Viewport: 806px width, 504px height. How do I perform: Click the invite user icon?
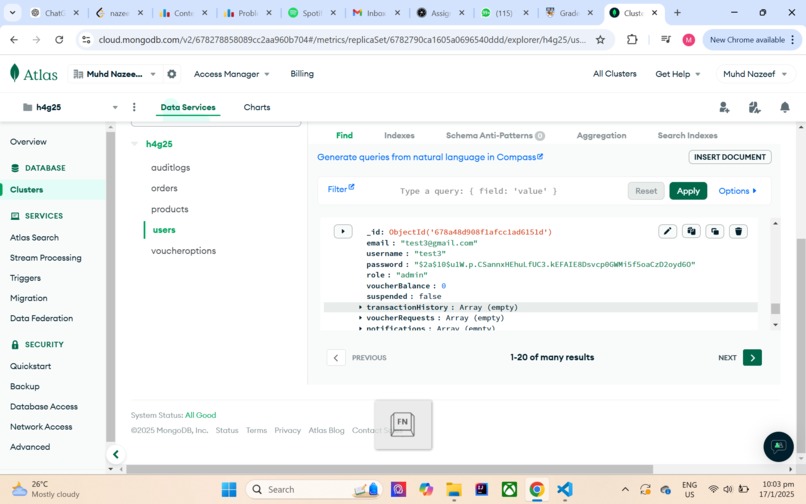coord(724,107)
